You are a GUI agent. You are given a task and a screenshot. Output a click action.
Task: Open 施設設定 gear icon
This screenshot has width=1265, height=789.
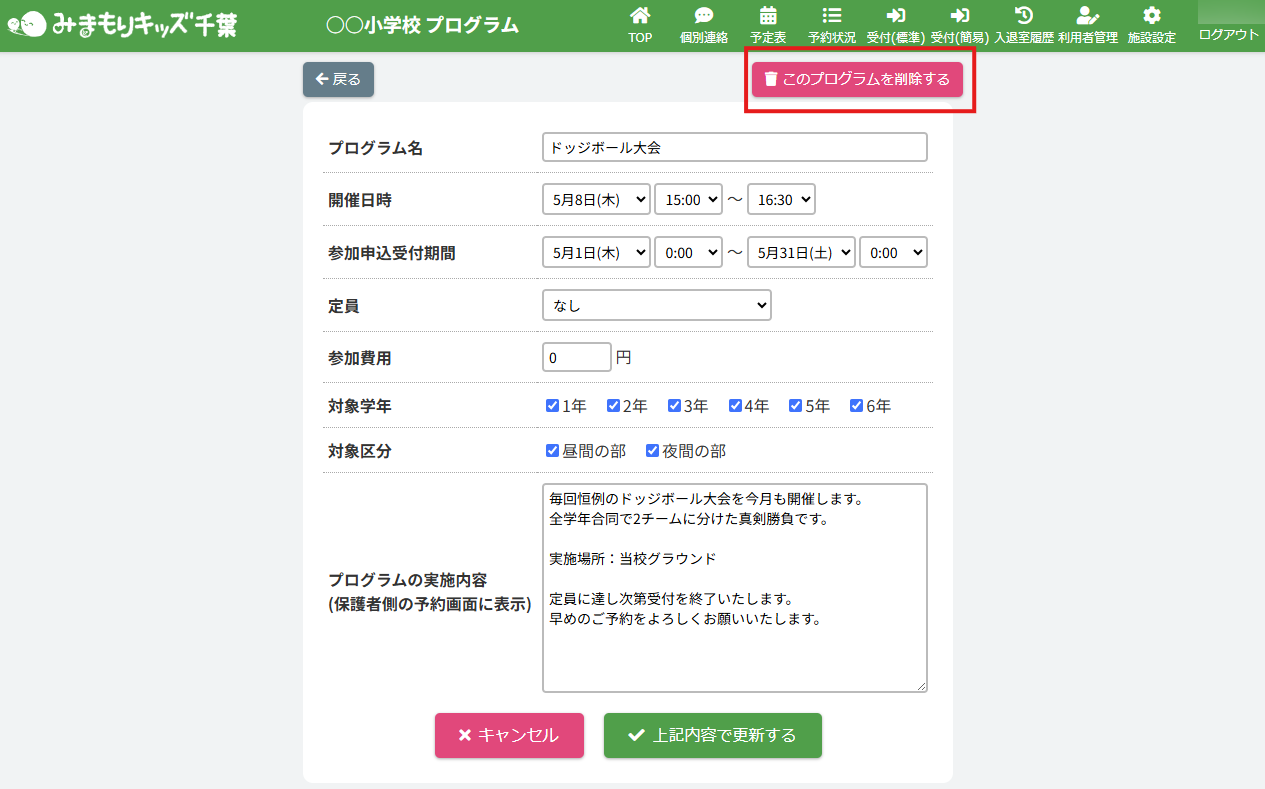tap(1152, 16)
